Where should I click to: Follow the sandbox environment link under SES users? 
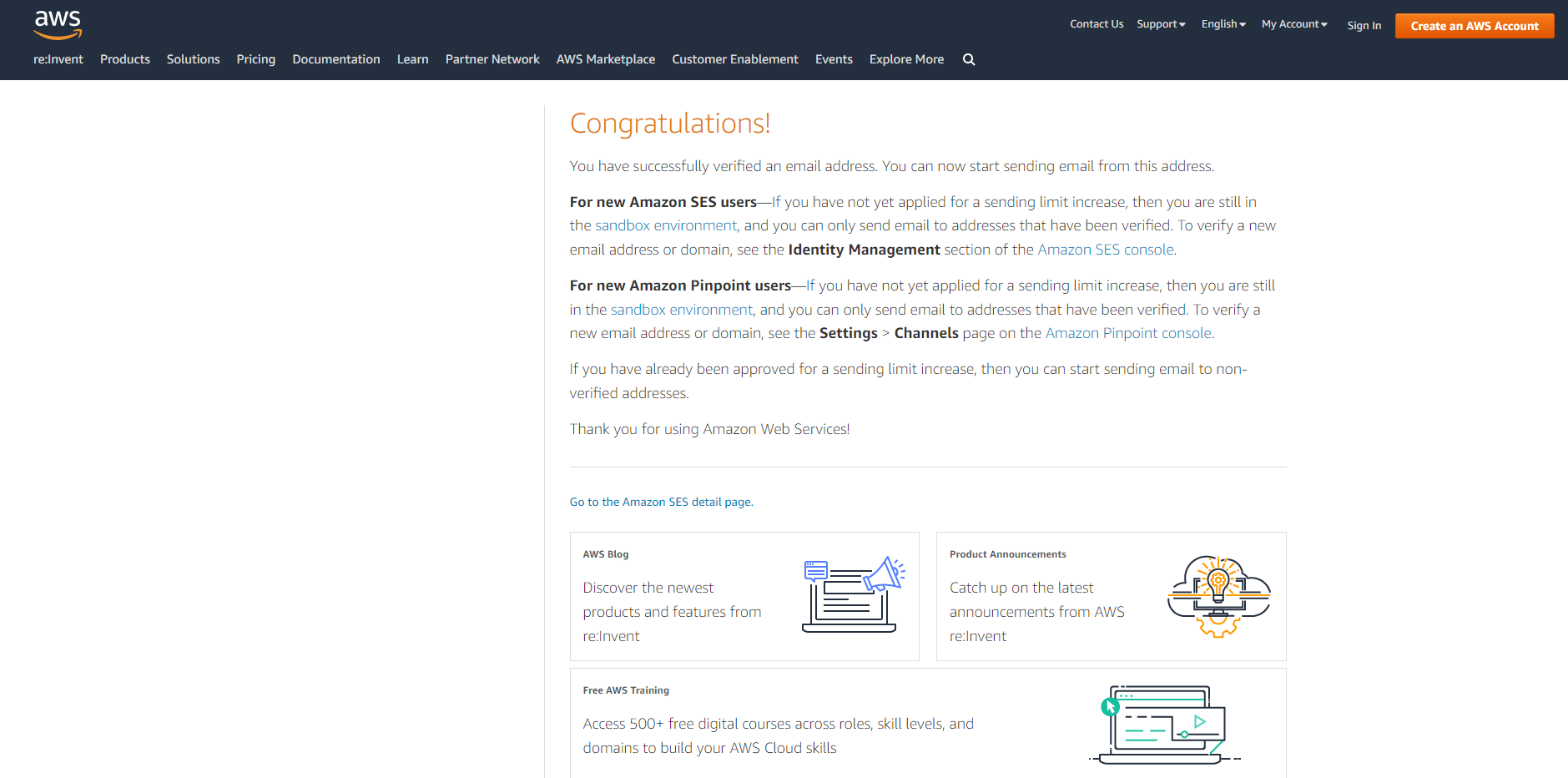click(x=666, y=225)
